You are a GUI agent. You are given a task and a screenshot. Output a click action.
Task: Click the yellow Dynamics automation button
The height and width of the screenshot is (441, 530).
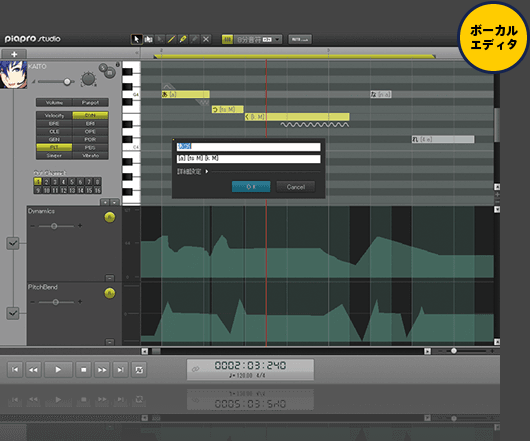pos(110,217)
